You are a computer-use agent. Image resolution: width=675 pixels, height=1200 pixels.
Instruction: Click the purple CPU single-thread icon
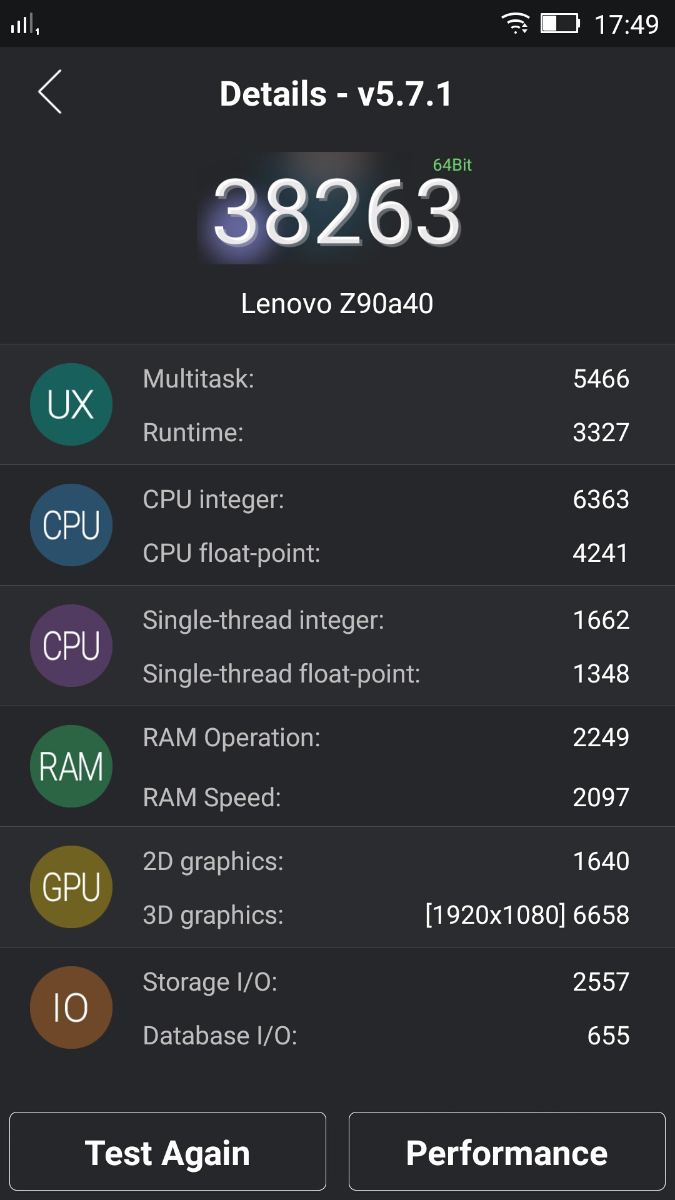71,646
